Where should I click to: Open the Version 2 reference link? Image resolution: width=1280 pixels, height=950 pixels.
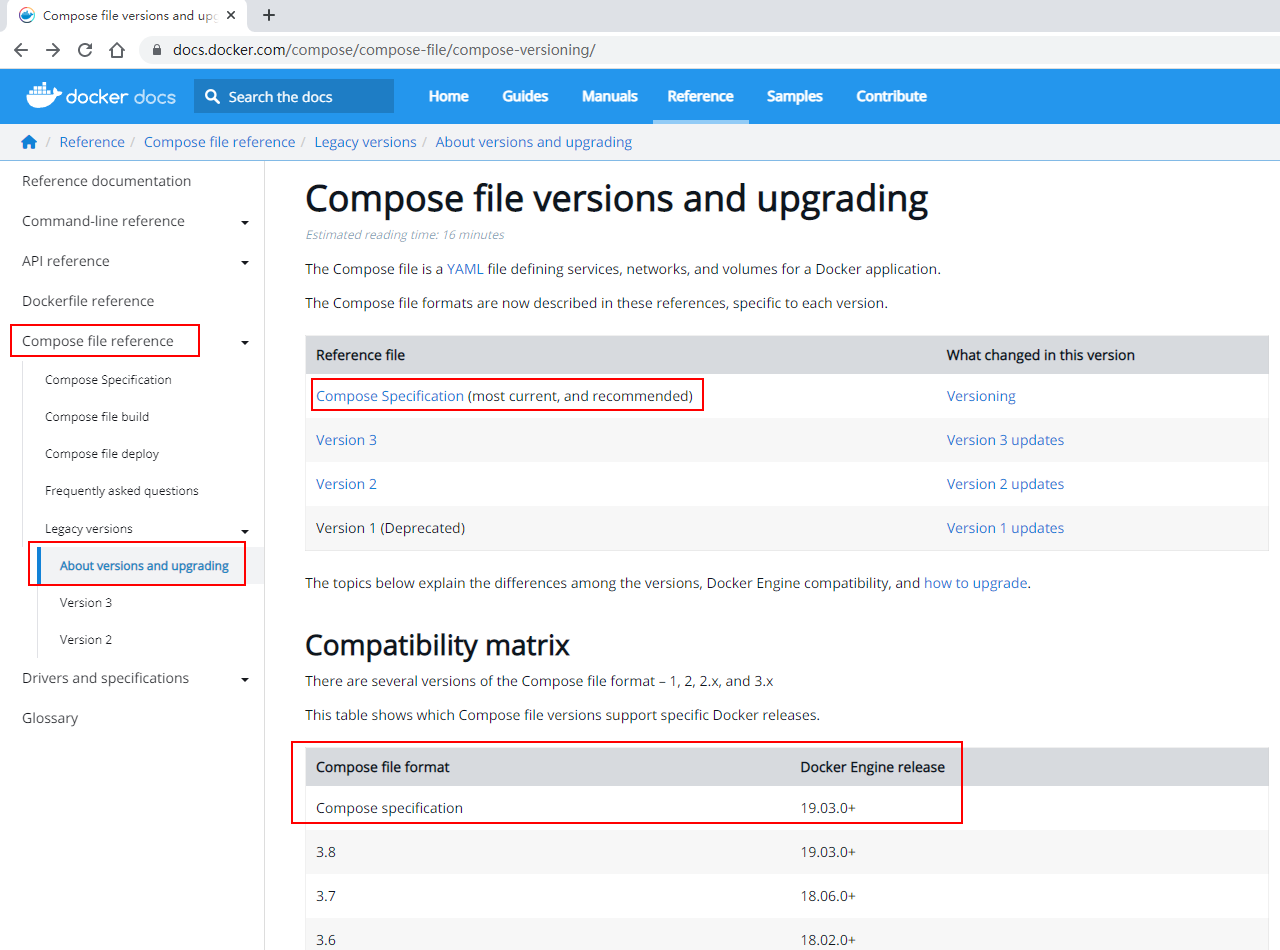click(346, 484)
